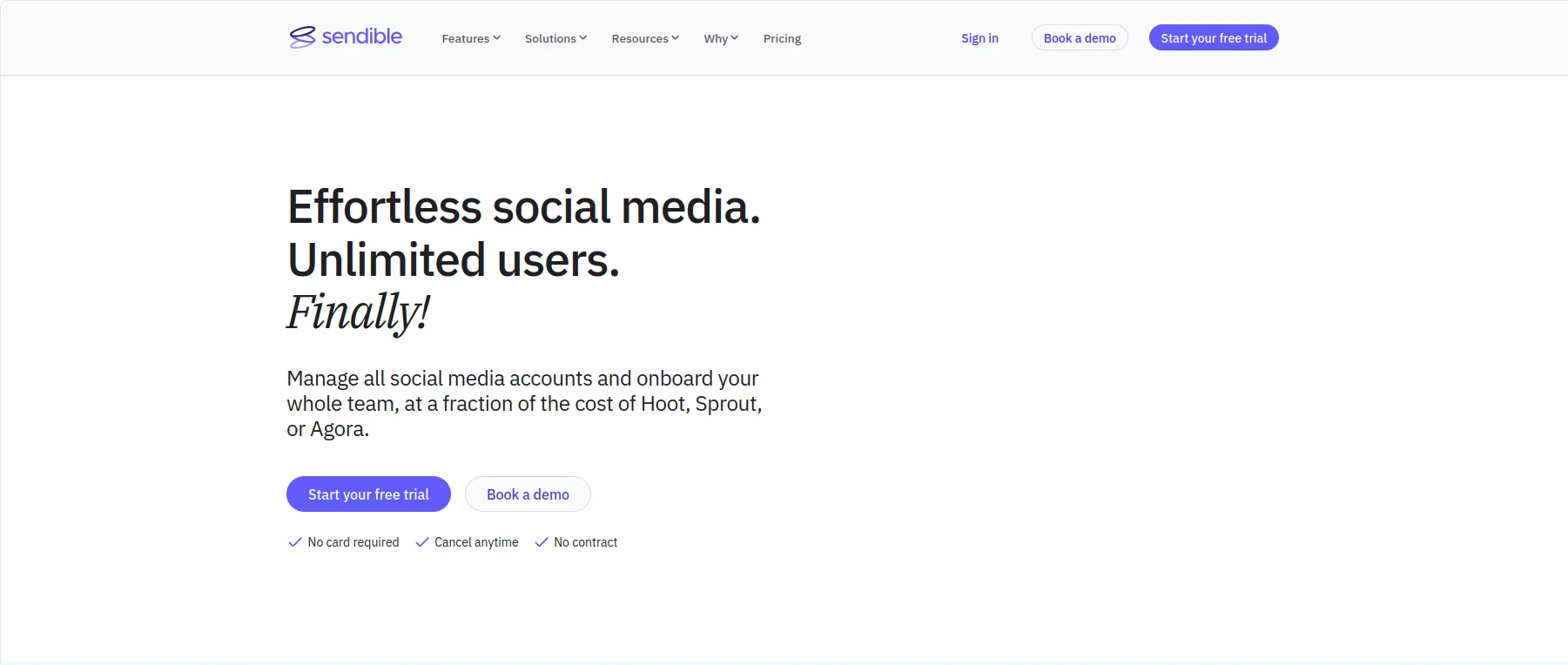Screen dimensions: 1568x665
Task: Click Book a demo in the header
Action: click(1080, 37)
